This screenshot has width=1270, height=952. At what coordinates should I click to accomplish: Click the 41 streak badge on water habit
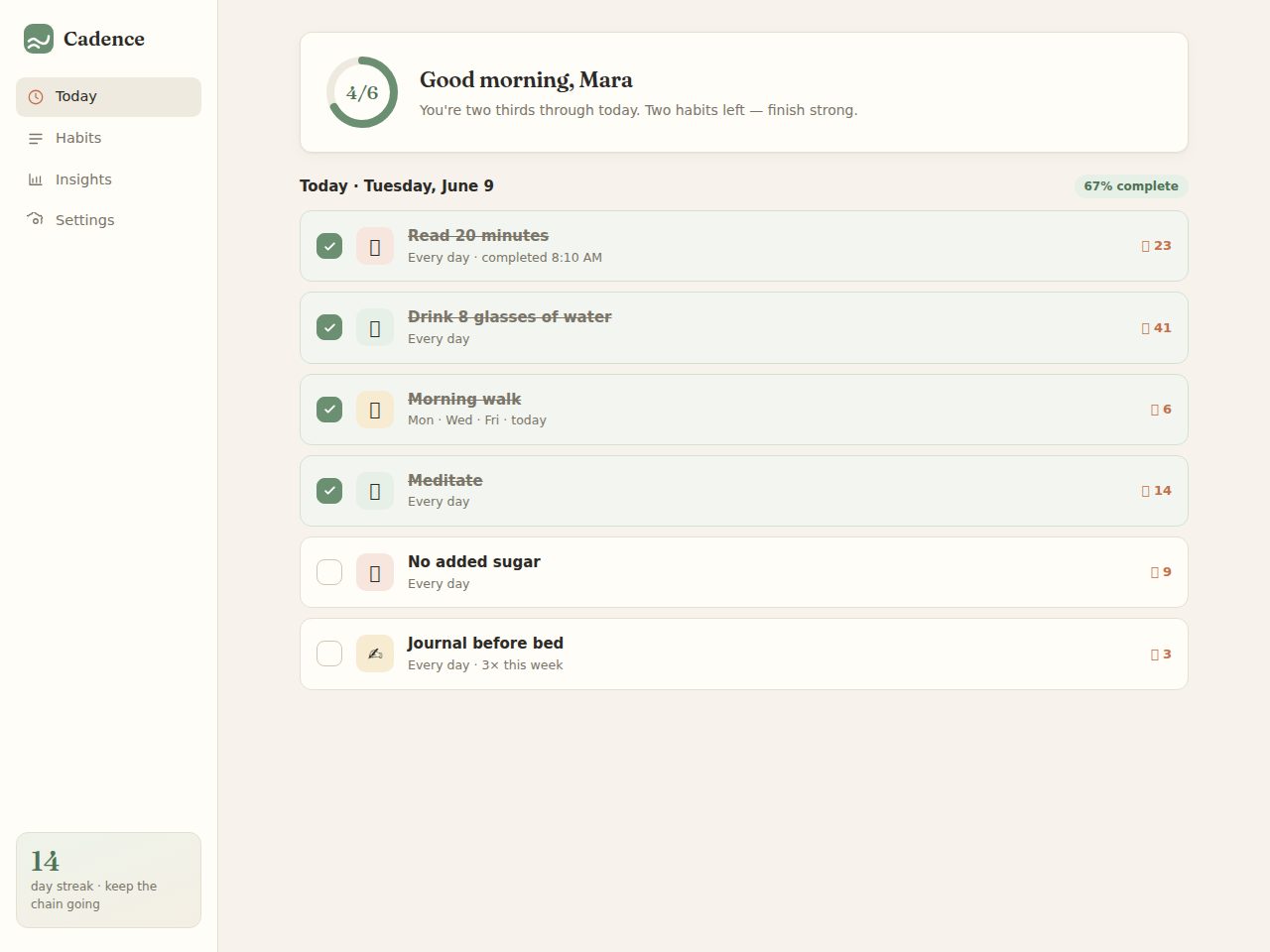click(1157, 327)
